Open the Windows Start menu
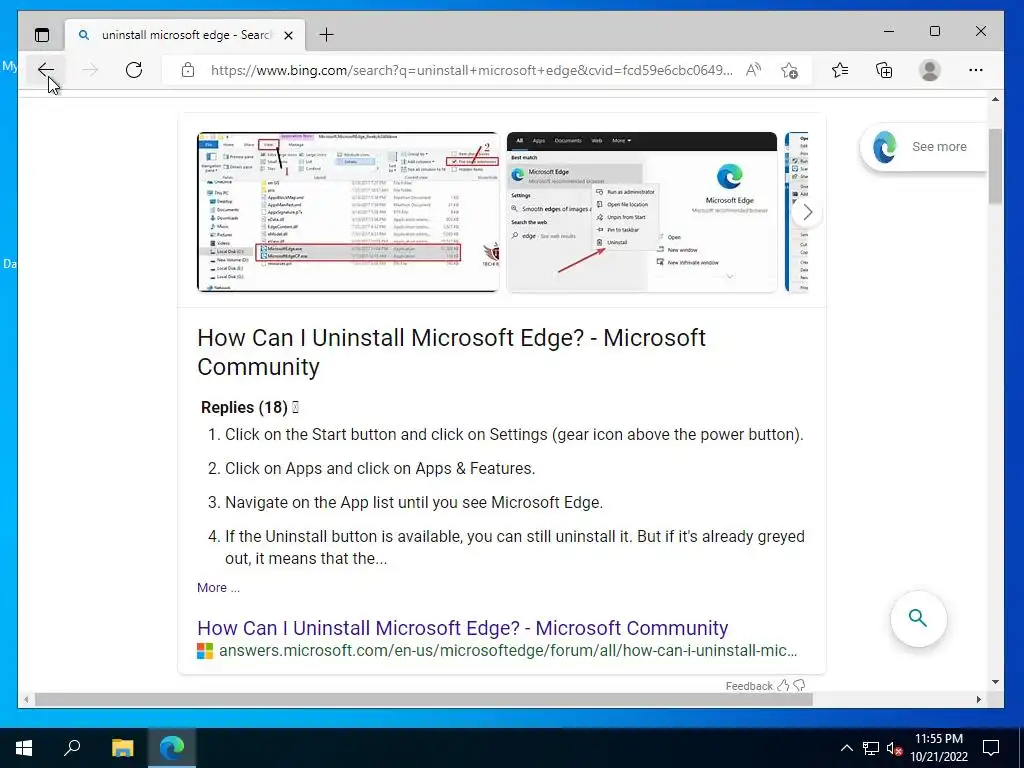 pyautogui.click(x=24, y=748)
